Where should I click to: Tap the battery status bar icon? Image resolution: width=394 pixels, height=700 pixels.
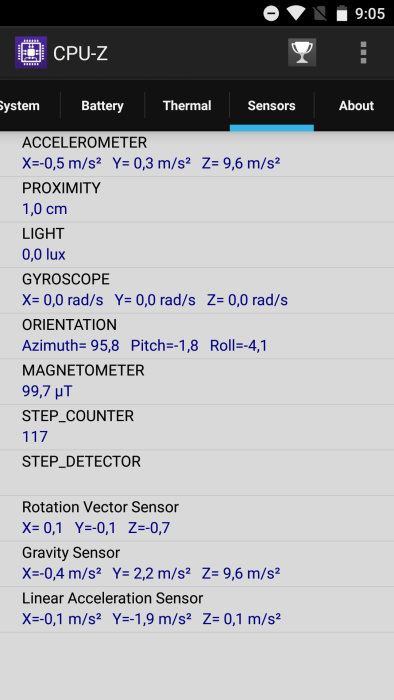point(342,13)
